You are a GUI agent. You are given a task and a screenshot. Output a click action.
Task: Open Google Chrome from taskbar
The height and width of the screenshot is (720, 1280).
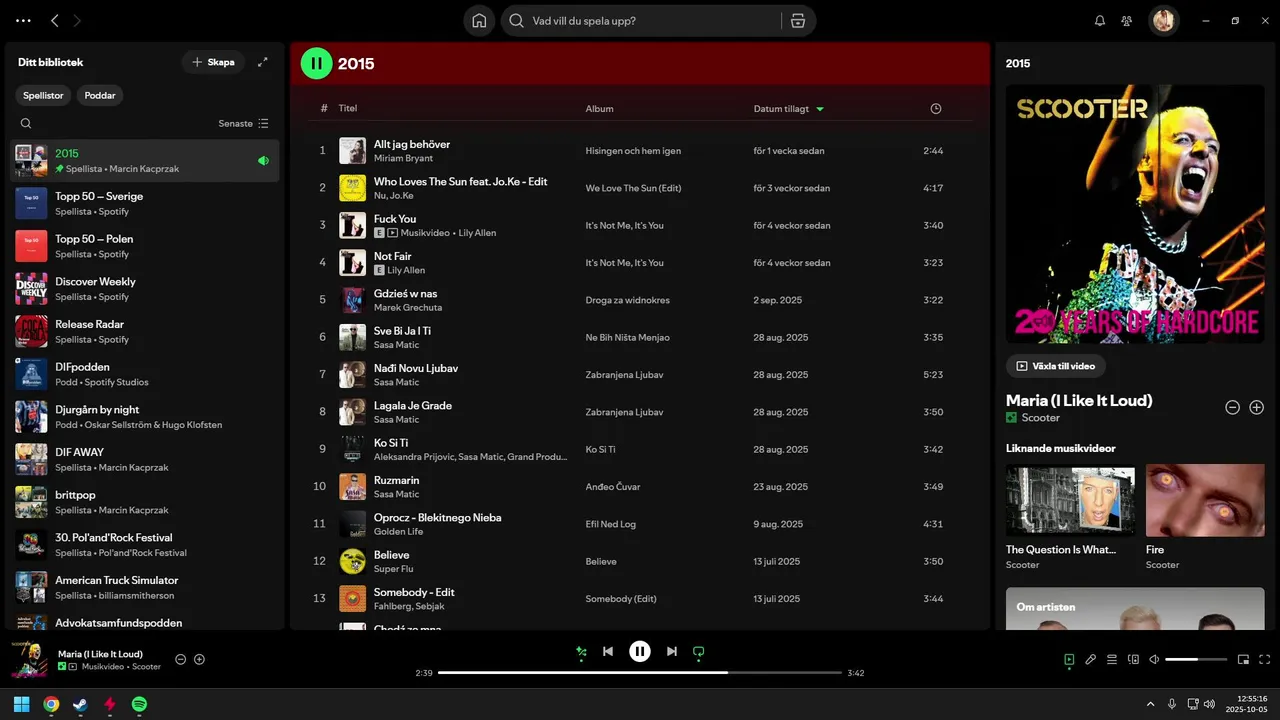51,704
